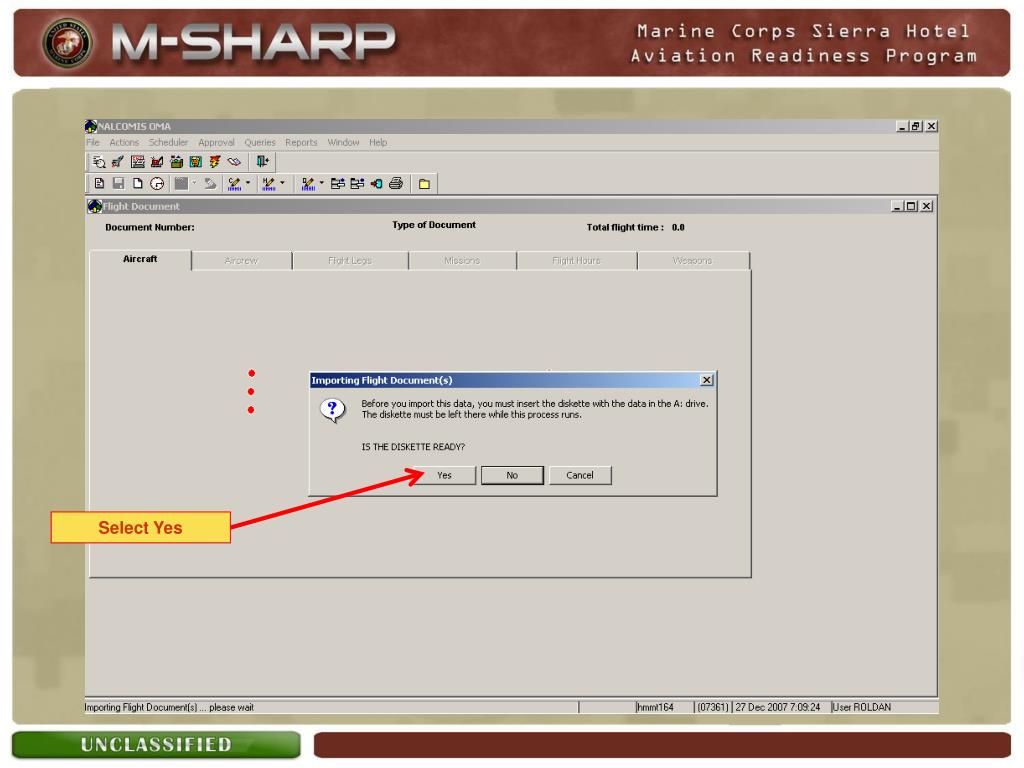Click the red arrow import icon
This screenshot has height=768, width=1024.
376,184
